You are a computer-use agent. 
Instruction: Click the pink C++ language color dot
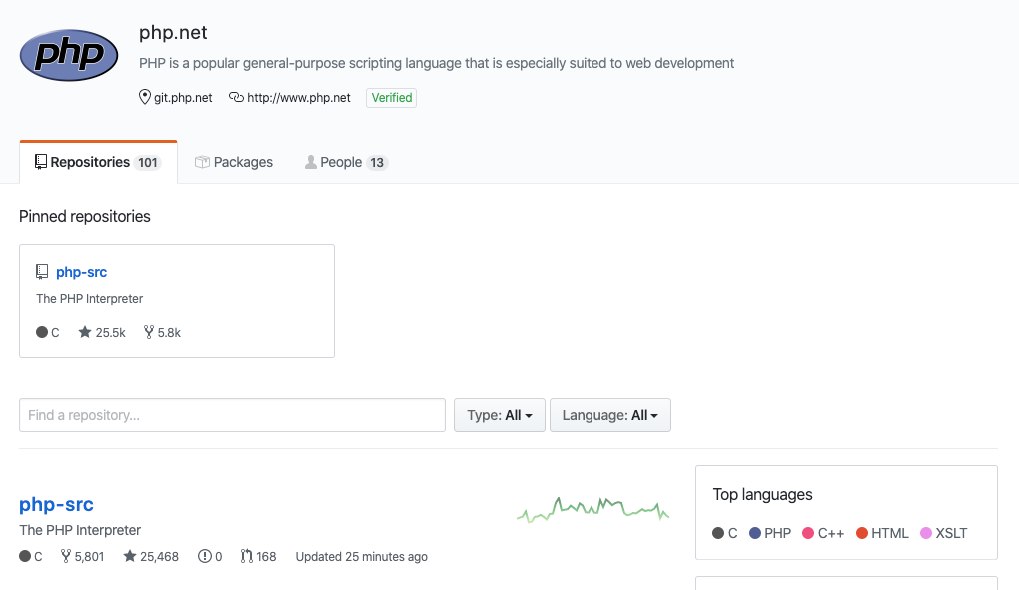click(x=808, y=533)
